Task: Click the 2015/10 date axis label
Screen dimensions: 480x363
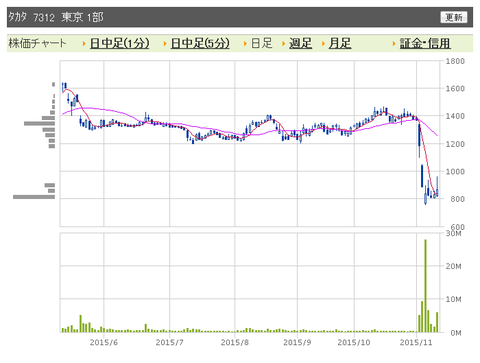Action: pos(354,342)
